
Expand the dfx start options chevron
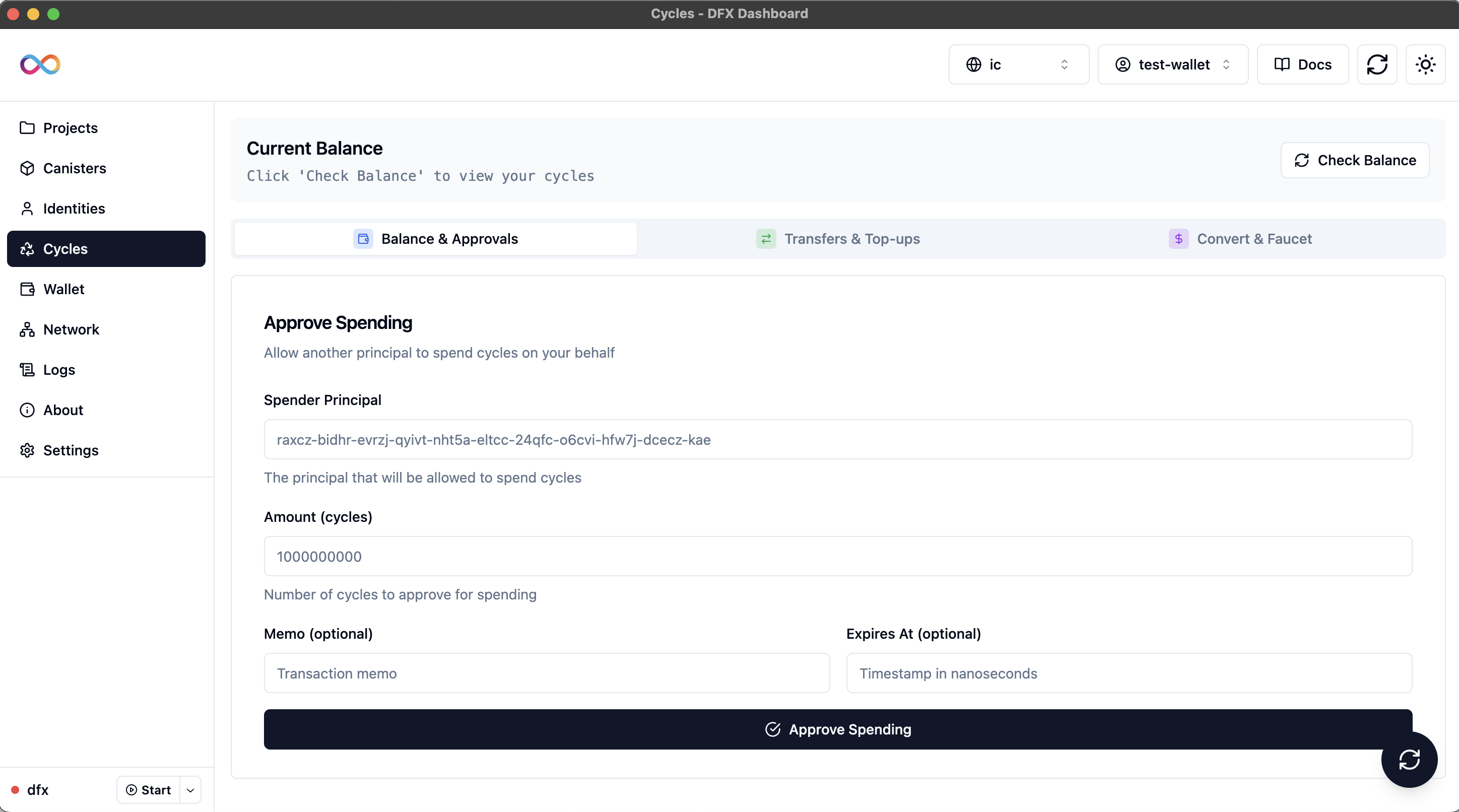coord(190,789)
